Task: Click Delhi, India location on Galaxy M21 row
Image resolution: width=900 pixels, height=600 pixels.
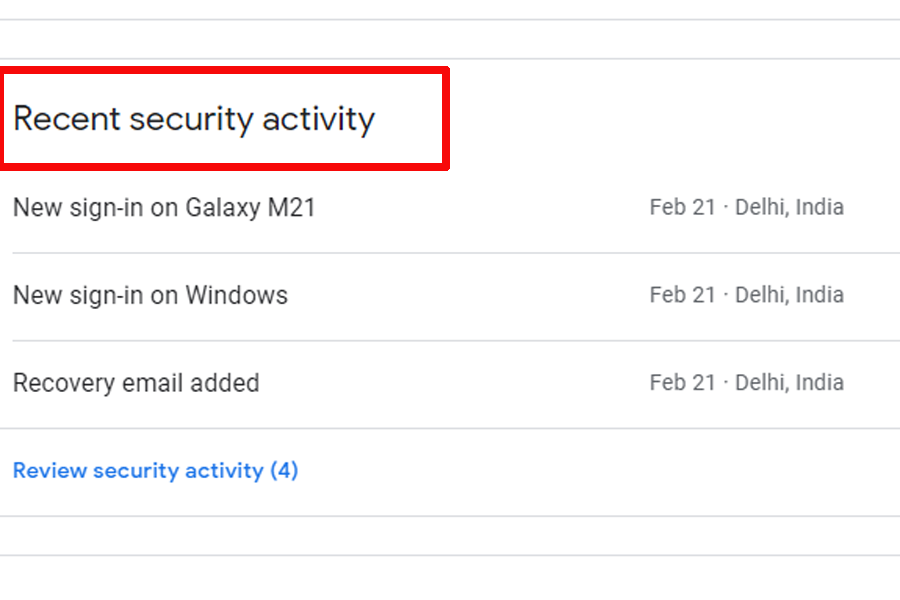Action: click(790, 208)
